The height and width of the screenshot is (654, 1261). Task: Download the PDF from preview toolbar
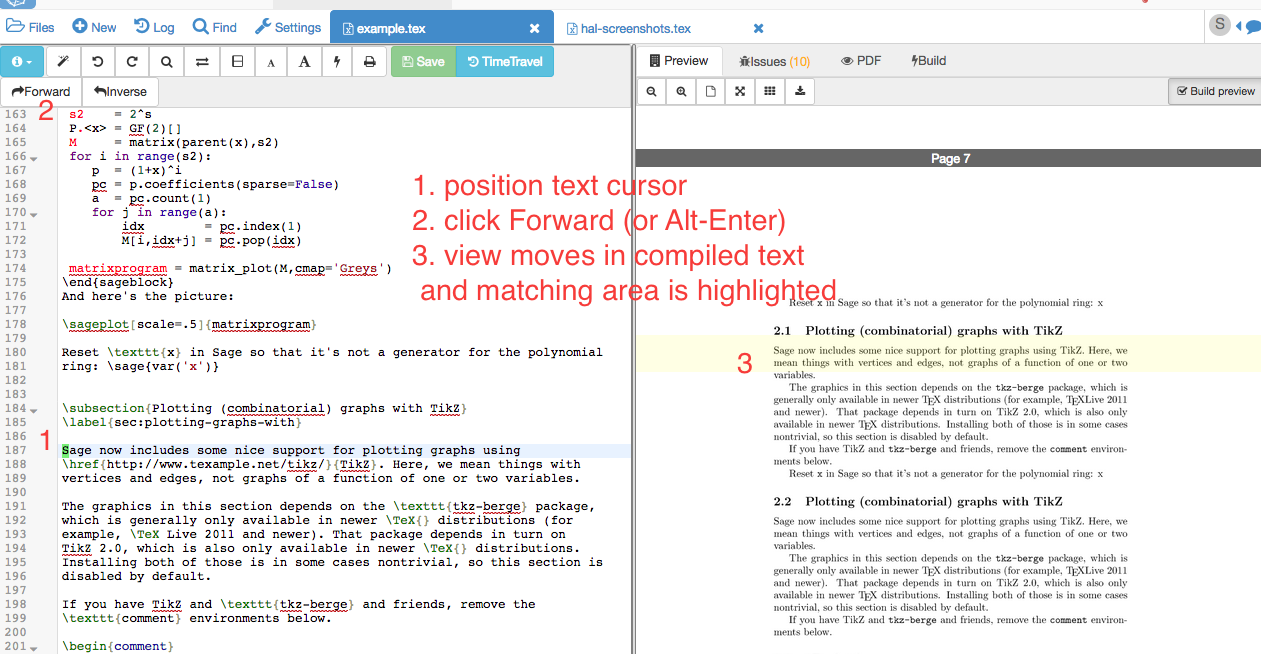[800, 91]
